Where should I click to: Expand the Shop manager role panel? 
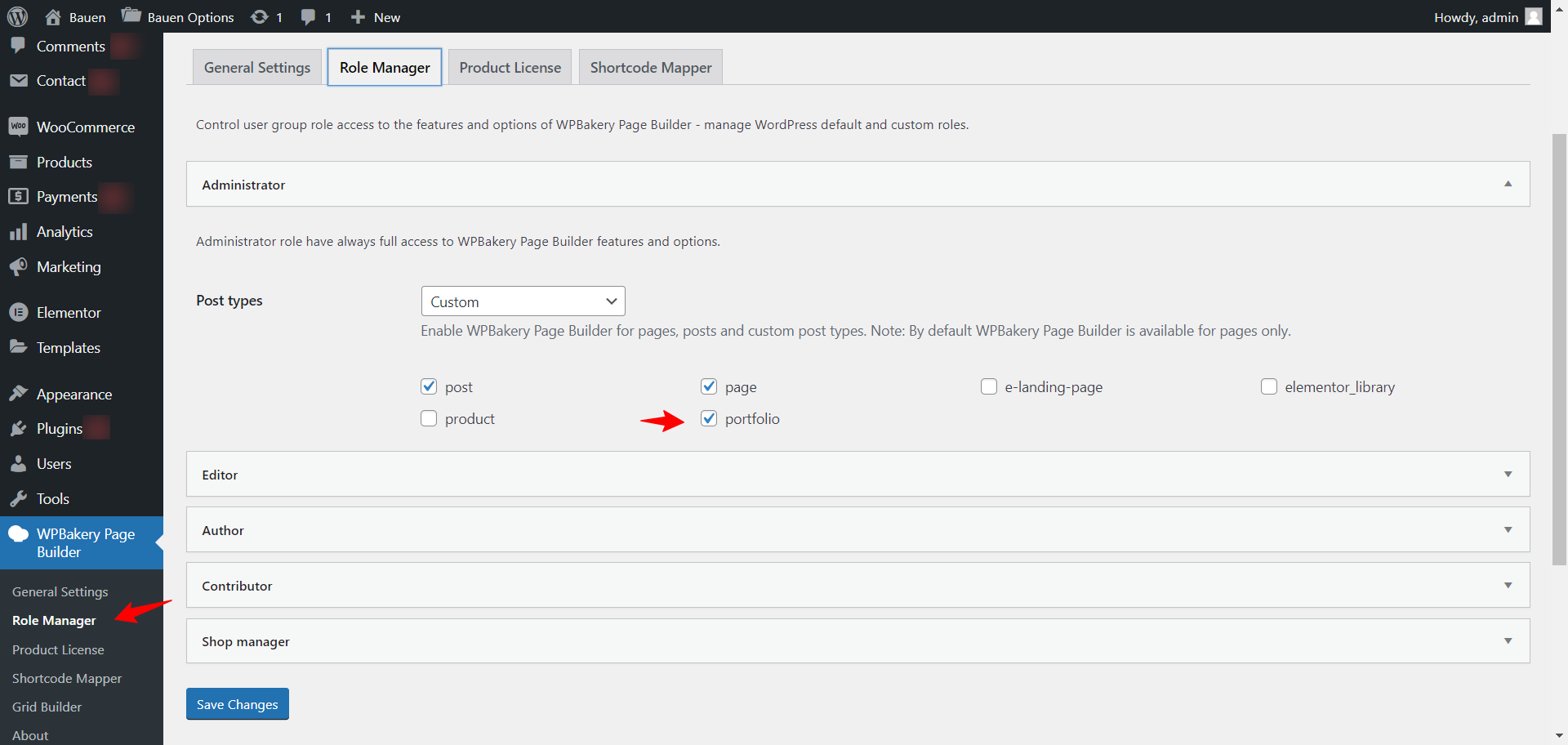coord(857,640)
